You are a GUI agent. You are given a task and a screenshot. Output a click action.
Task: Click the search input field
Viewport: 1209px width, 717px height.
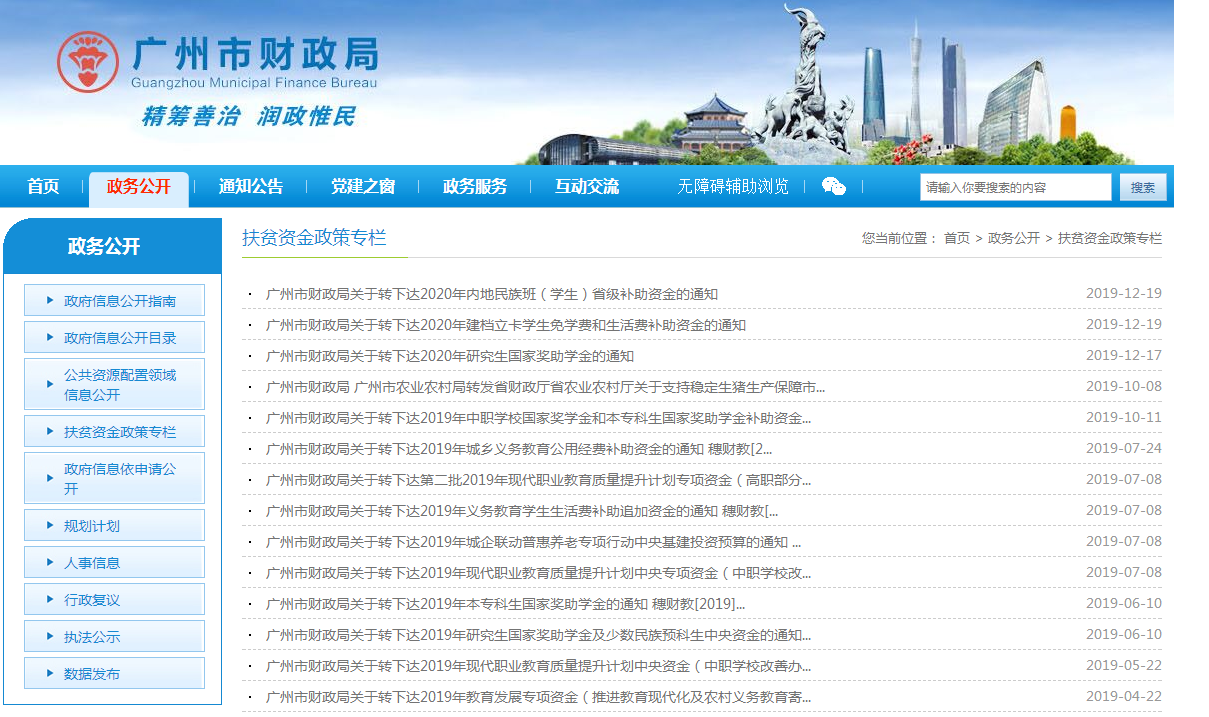click(1014, 187)
